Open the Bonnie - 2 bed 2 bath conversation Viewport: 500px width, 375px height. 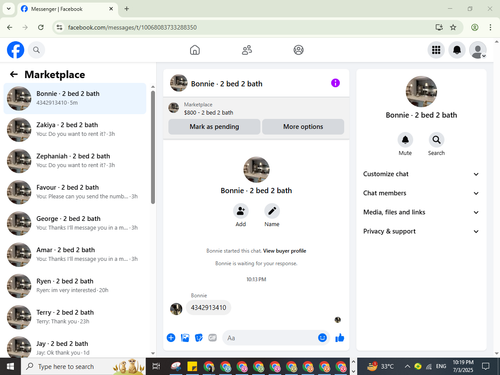click(x=75, y=98)
